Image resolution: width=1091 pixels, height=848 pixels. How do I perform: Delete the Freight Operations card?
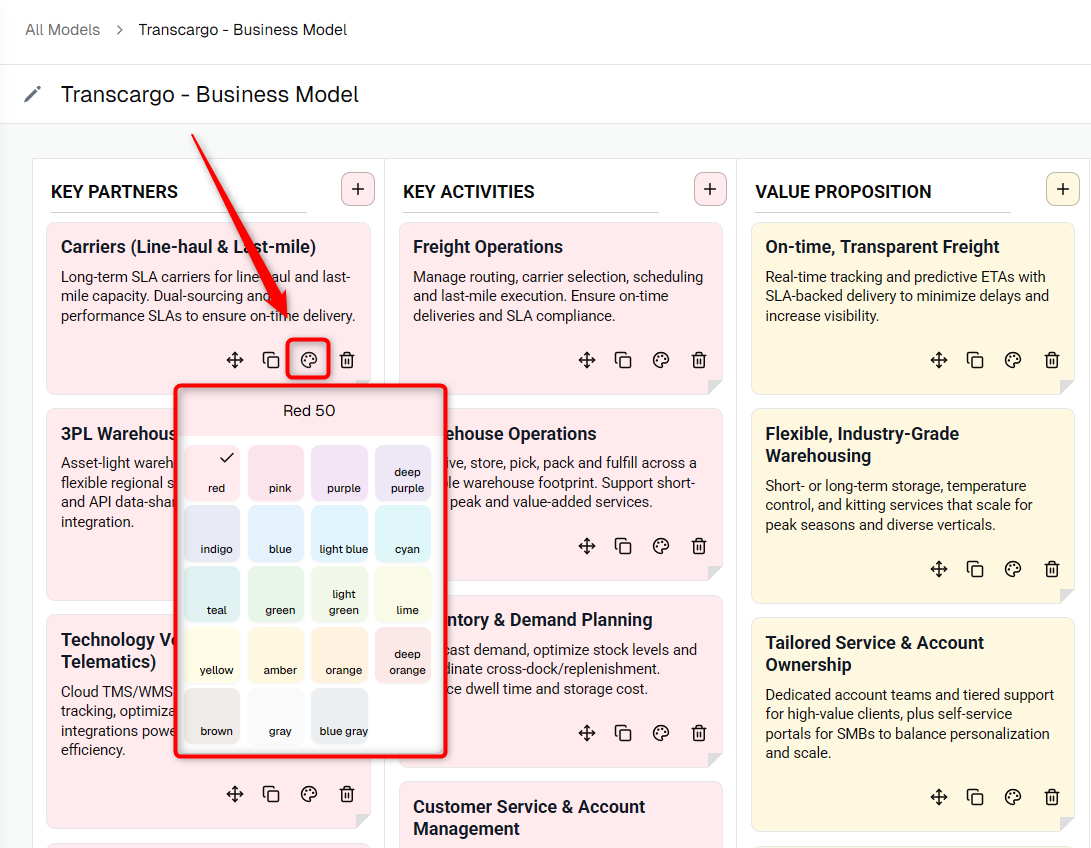699,360
